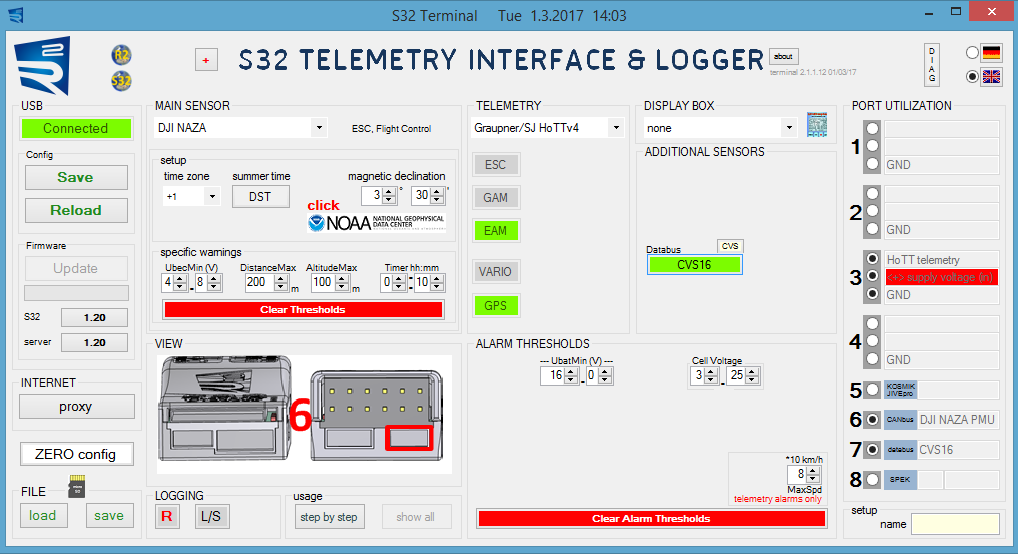Select English language flag radio

coord(972,77)
